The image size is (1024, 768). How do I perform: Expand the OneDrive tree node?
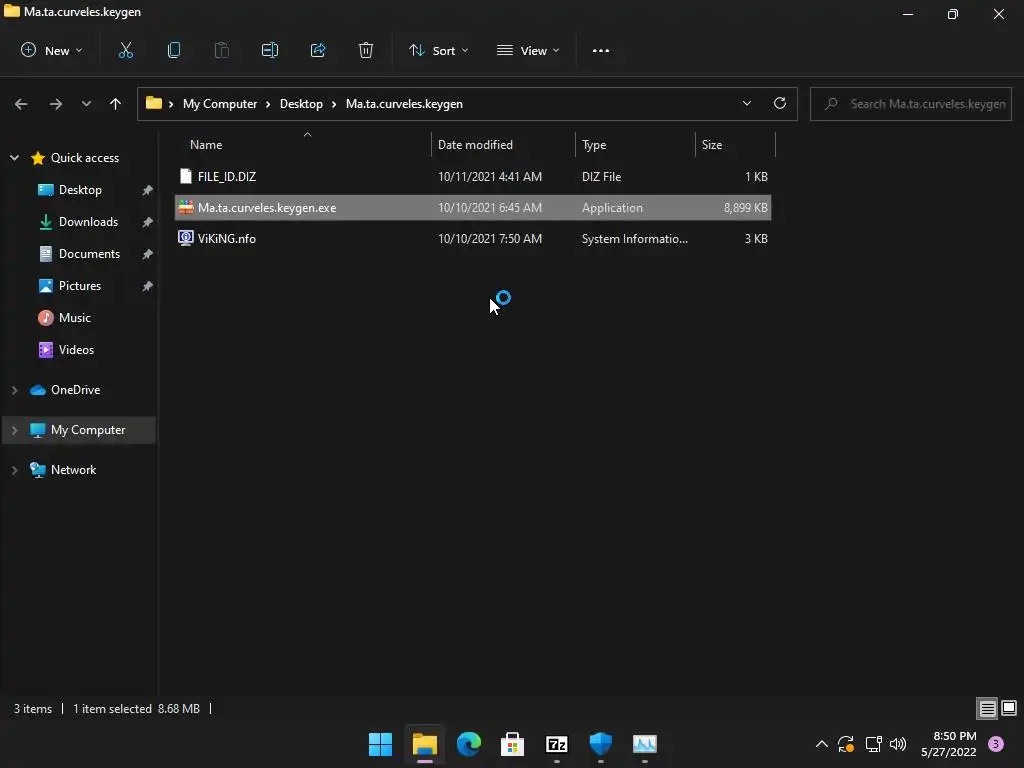pos(14,390)
